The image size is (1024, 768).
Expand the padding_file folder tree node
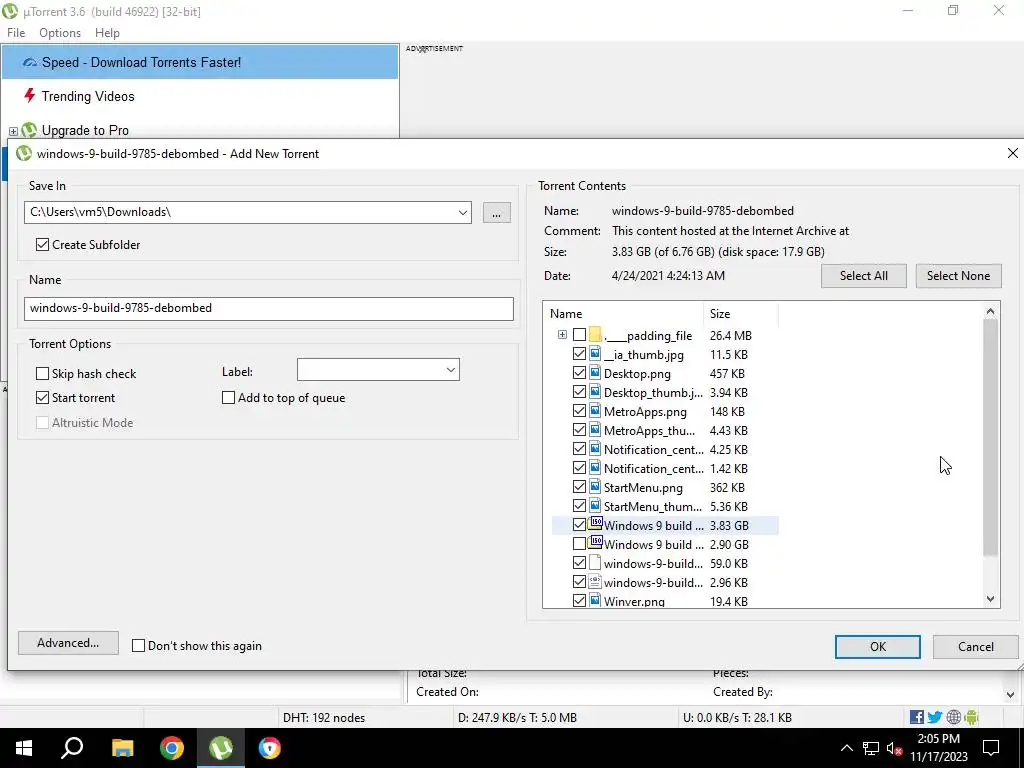pos(562,335)
